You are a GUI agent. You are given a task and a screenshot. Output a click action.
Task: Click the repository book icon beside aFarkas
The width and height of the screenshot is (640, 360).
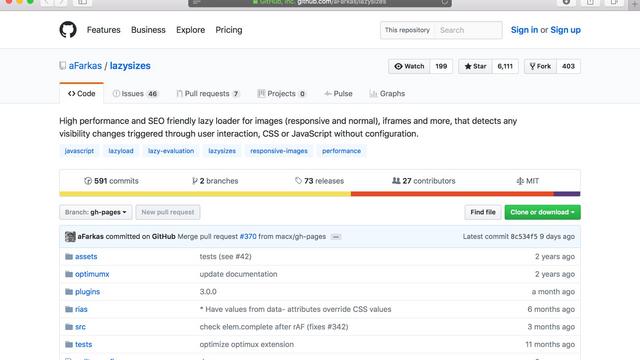coord(62,66)
